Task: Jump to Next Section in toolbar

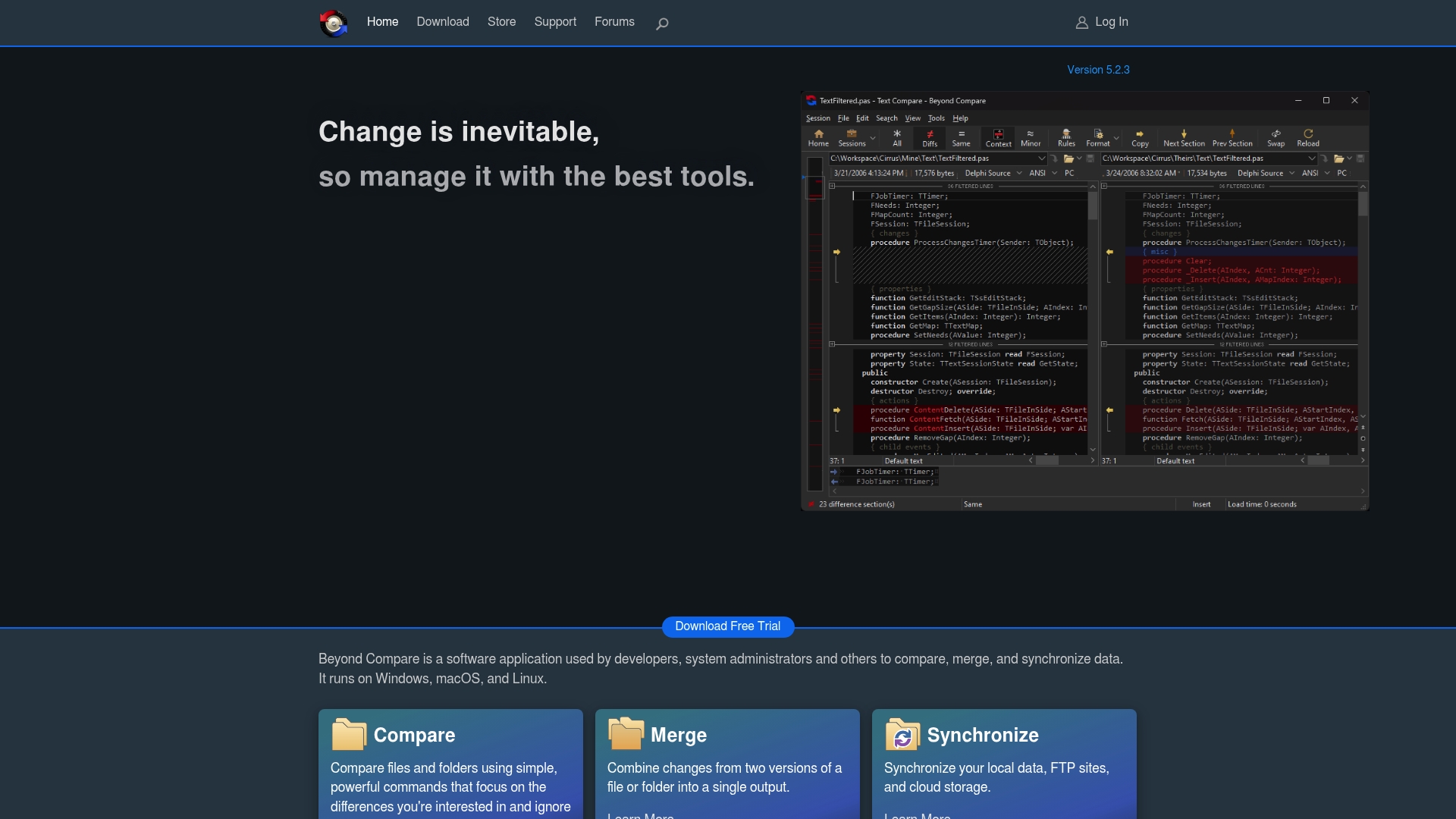Action: pos(1184,138)
